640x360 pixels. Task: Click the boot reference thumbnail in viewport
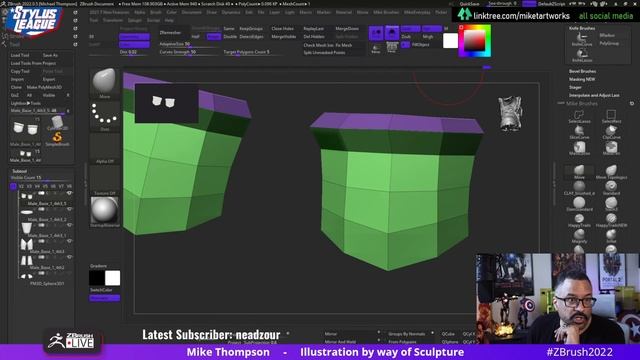click(x=510, y=113)
